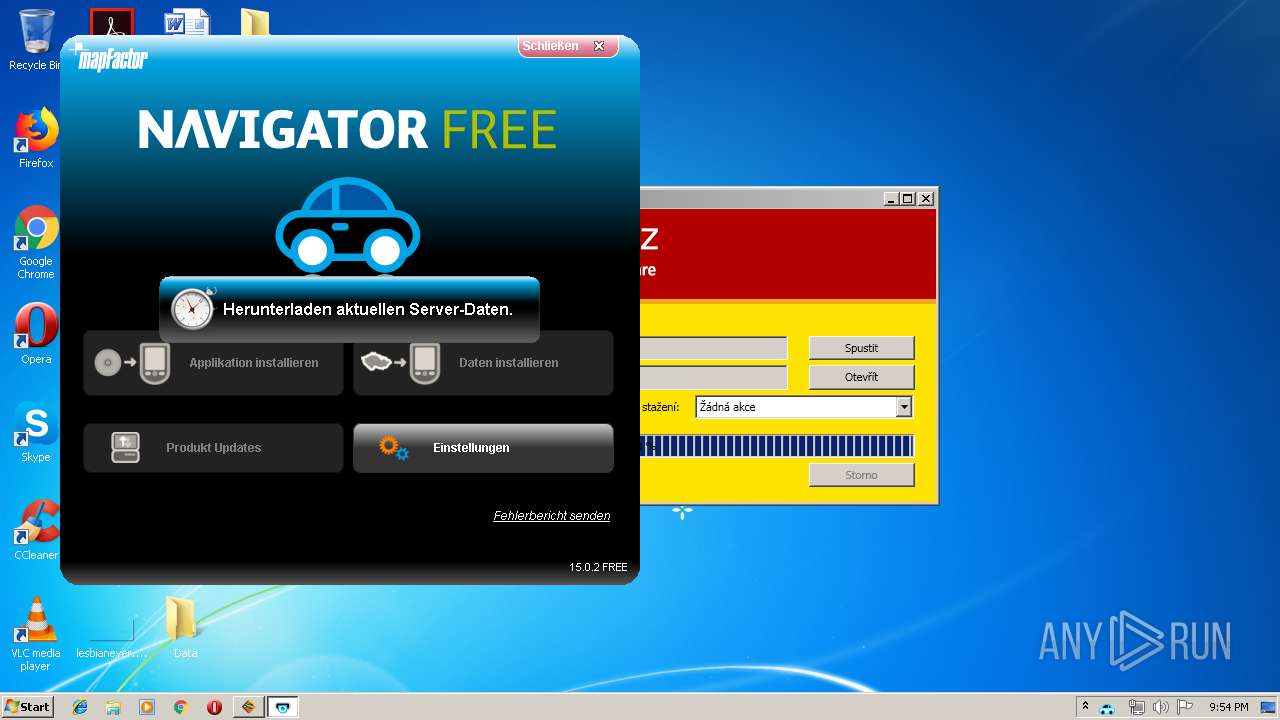Open Firefox desktop shortcut
The width and height of the screenshot is (1280, 720).
coord(36,138)
